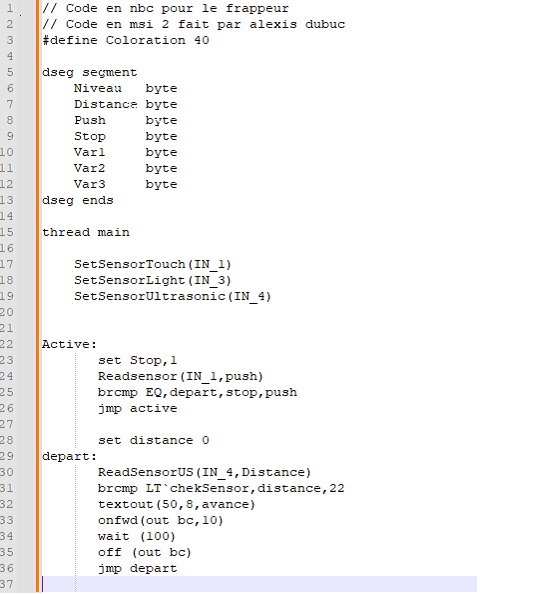Click the 'dseg segment' line
Viewport: 545px width, 594px height.
click(x=89, y=72)
